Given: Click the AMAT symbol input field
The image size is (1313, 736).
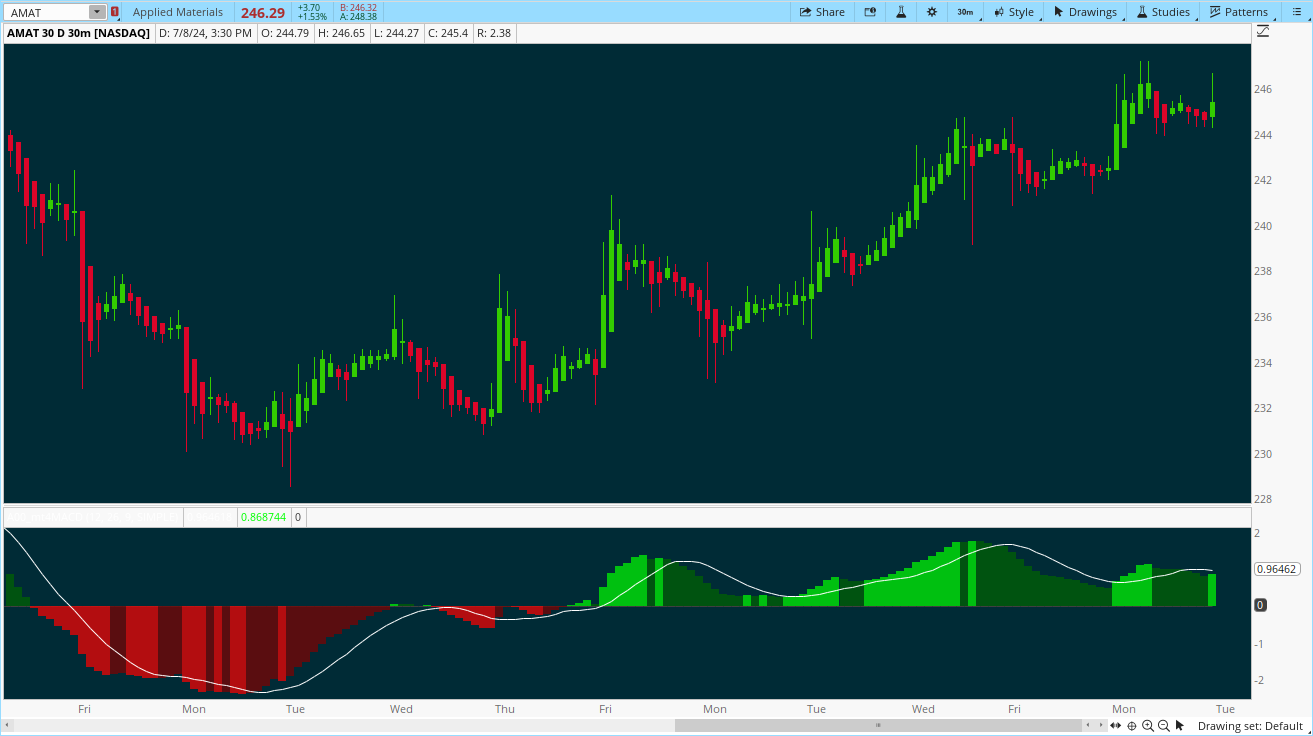Looking at the screenshot, I should coord(47,12).
